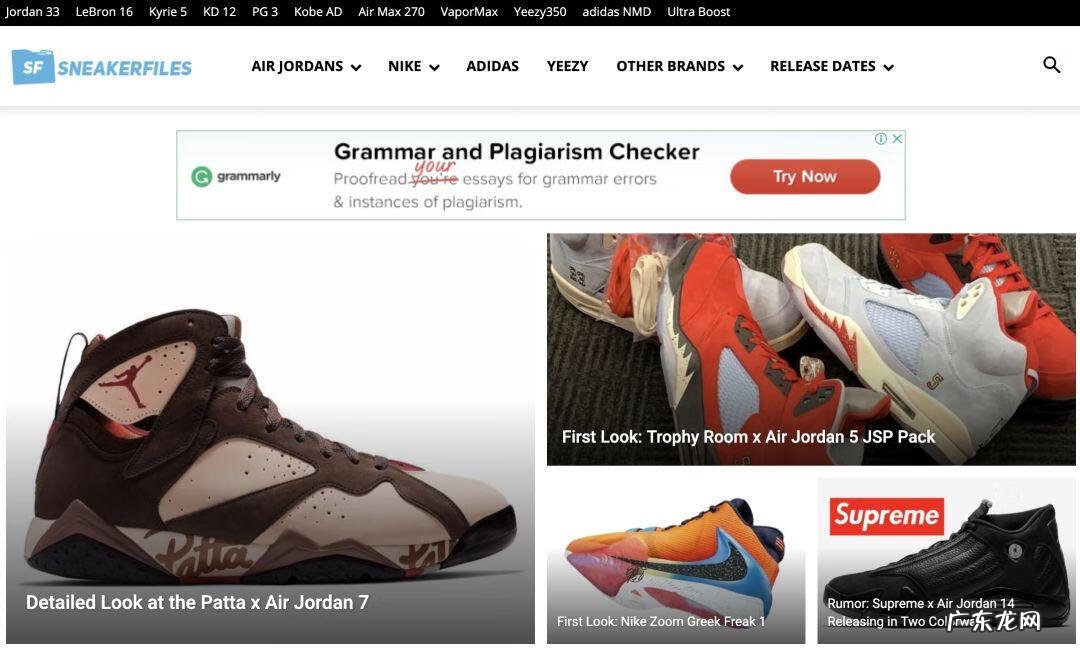Open the Nike Zoom Greek Freak 1 article
Image resolution: width=1080 pixels, height=650 pixels.
tap(661, 621)
